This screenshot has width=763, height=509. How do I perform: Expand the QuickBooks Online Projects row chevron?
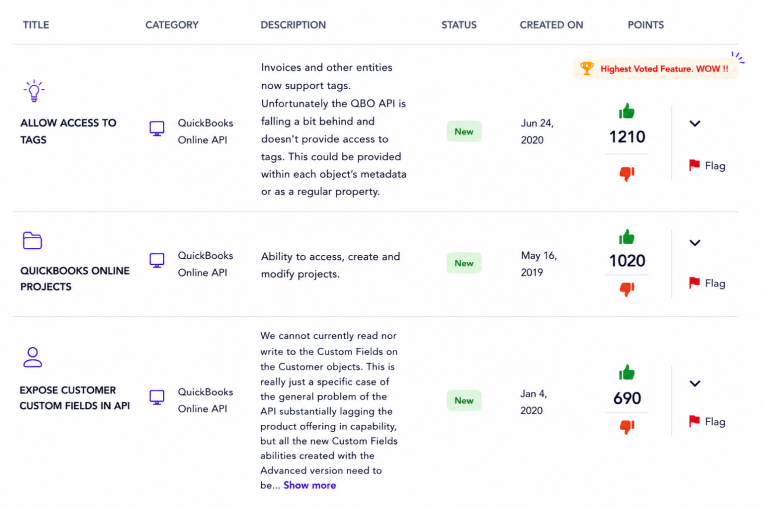pyautogui.click(x=695, y=243)
